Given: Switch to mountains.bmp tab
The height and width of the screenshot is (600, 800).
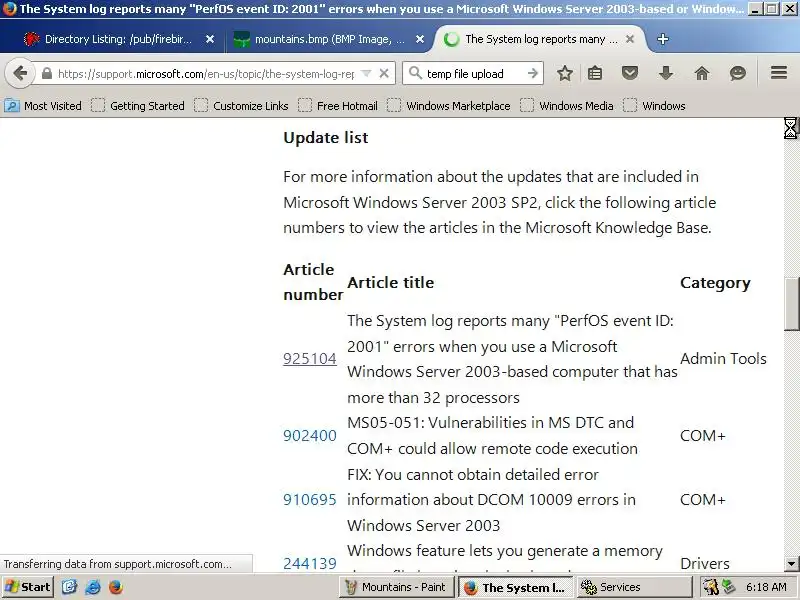Looking at the screenshot, I should [328, 39].
